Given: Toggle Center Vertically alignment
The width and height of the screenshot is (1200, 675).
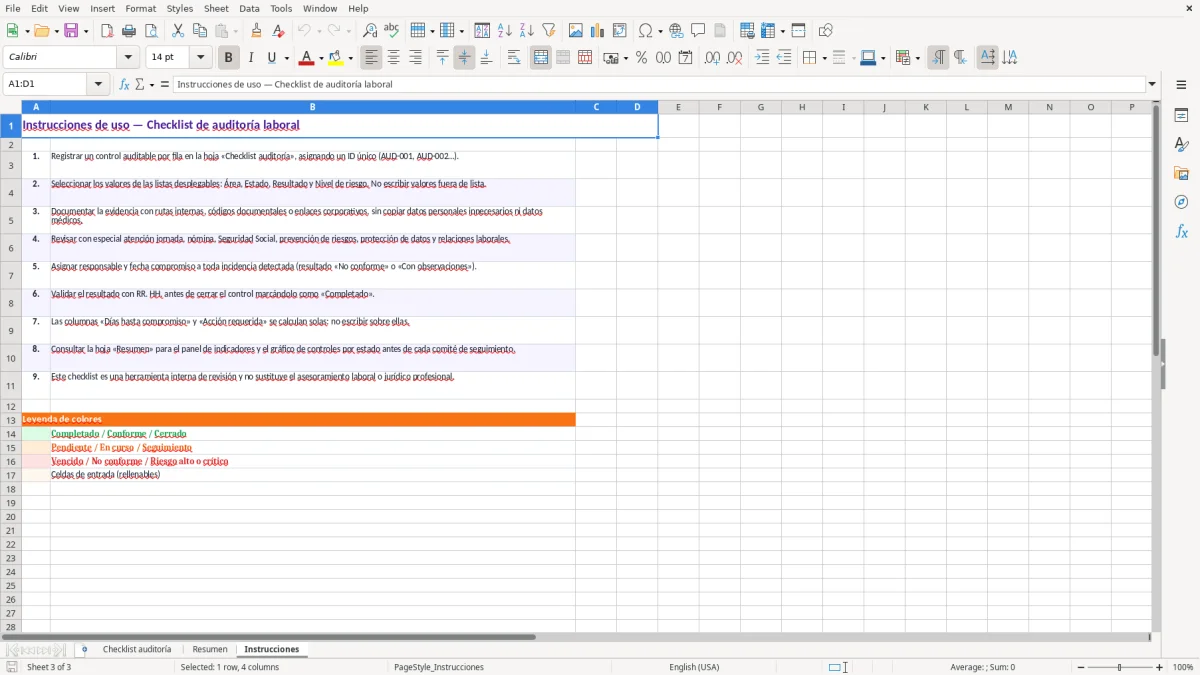Looking at the screenshot, I should coord(465,58).
